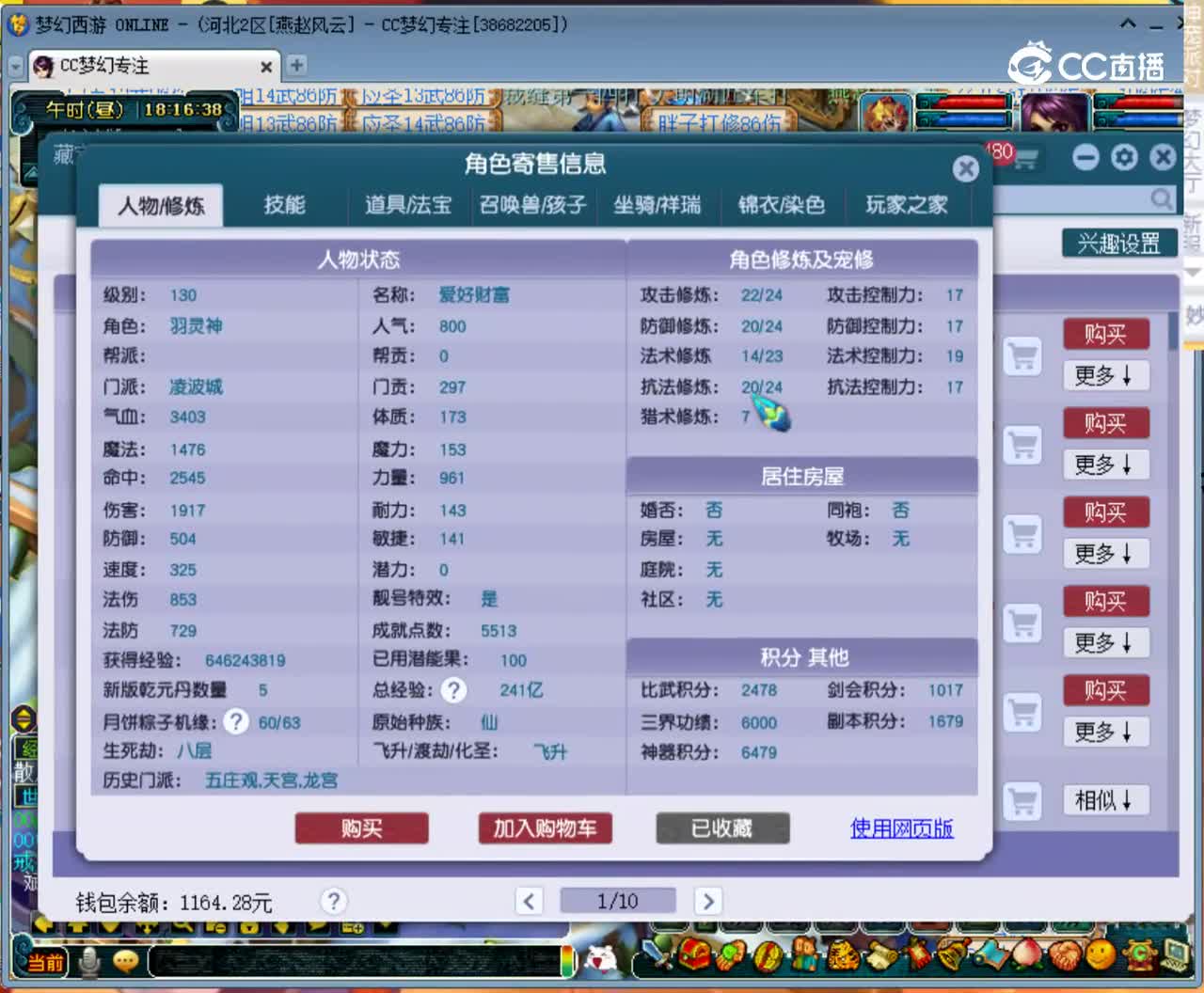Minimize the market window with minus icon
Screen dimensions: 1204x993
point(1085,157)
